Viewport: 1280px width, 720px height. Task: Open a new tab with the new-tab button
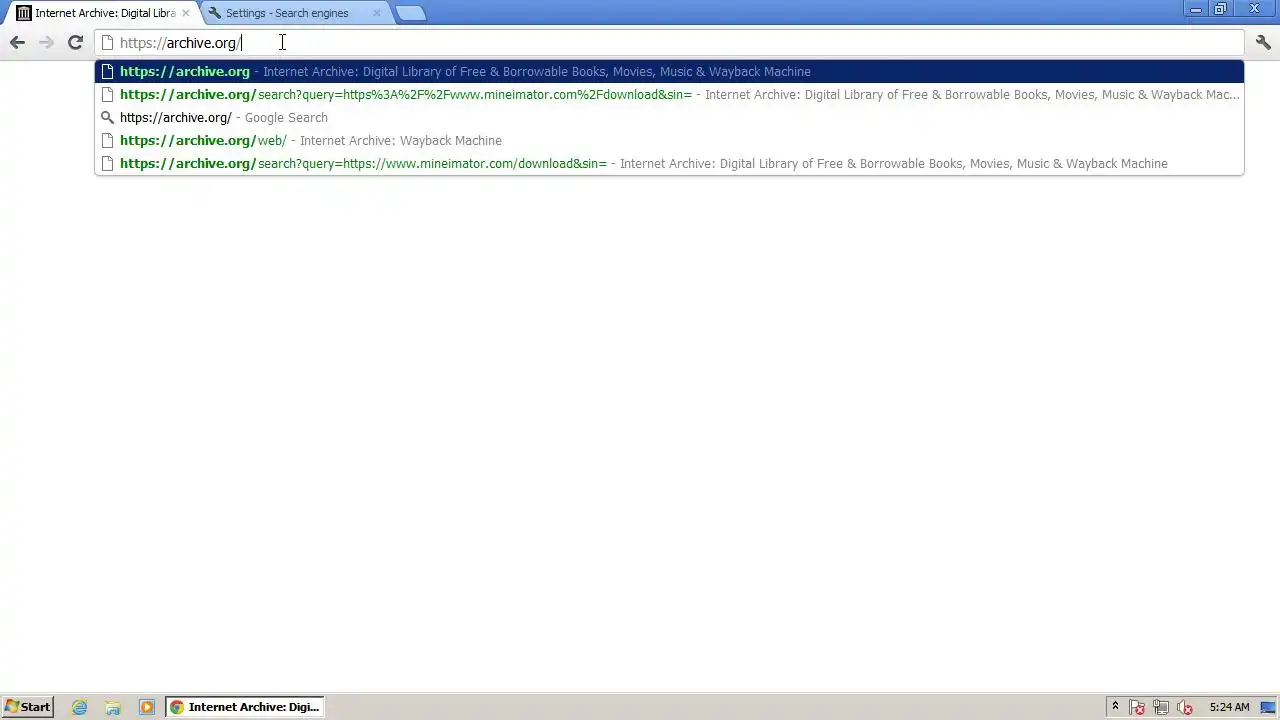tap(410, 13)
